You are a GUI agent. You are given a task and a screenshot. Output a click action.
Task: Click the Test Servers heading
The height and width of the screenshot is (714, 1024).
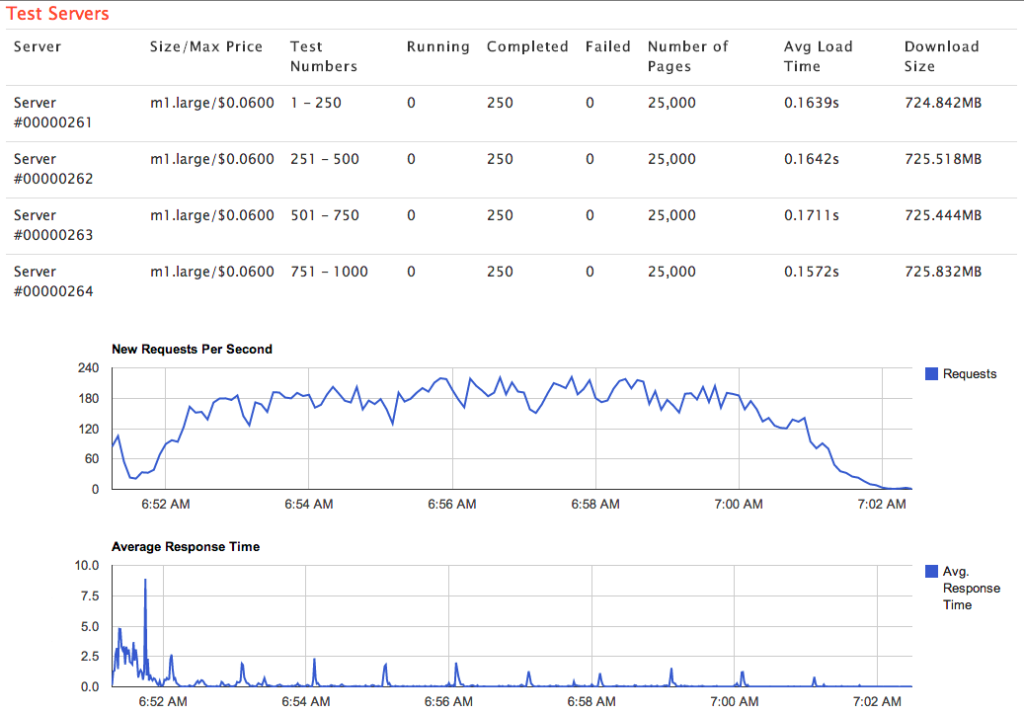(57, 14)
